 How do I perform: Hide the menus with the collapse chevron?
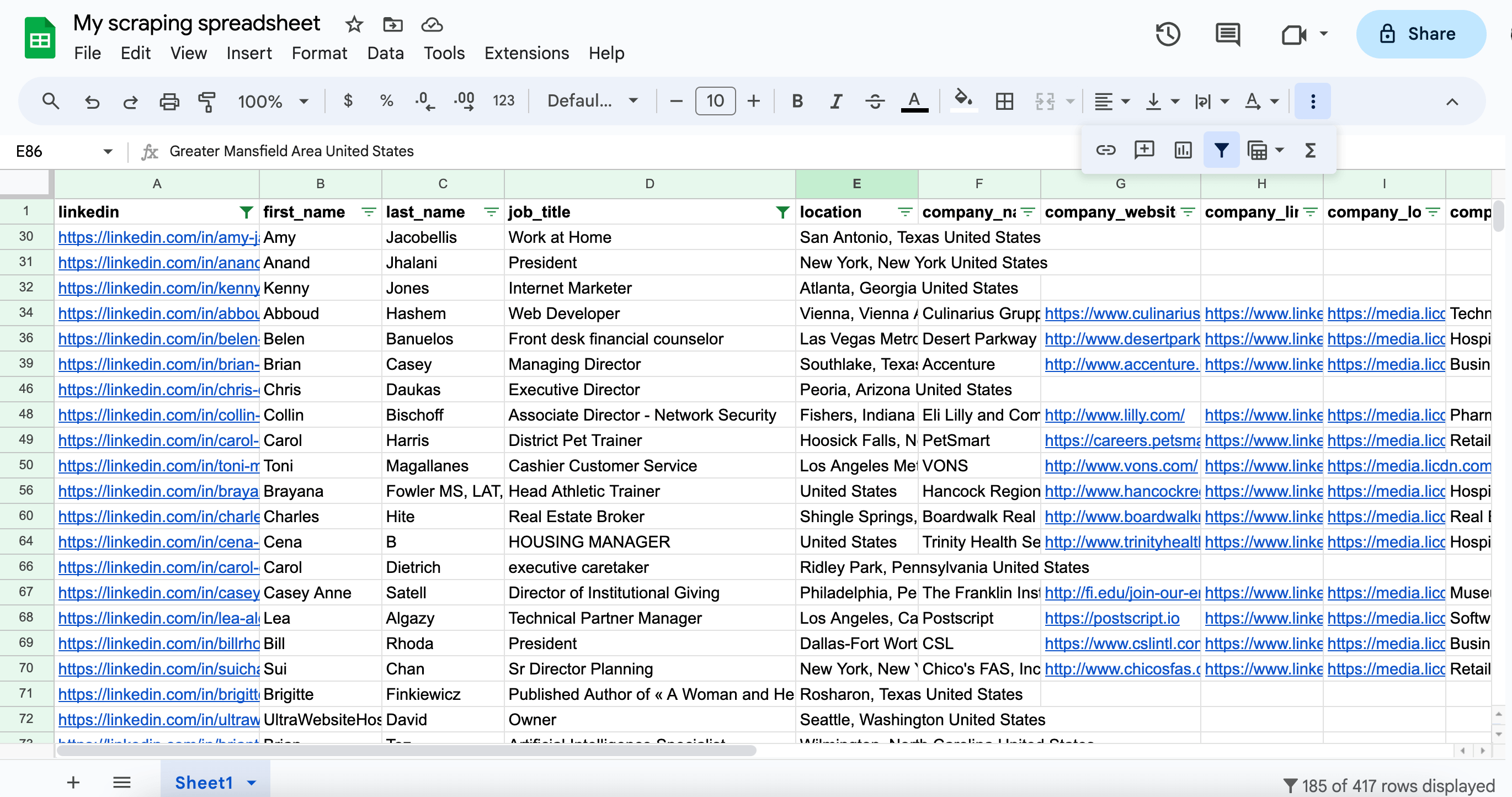coord(1451,102)
